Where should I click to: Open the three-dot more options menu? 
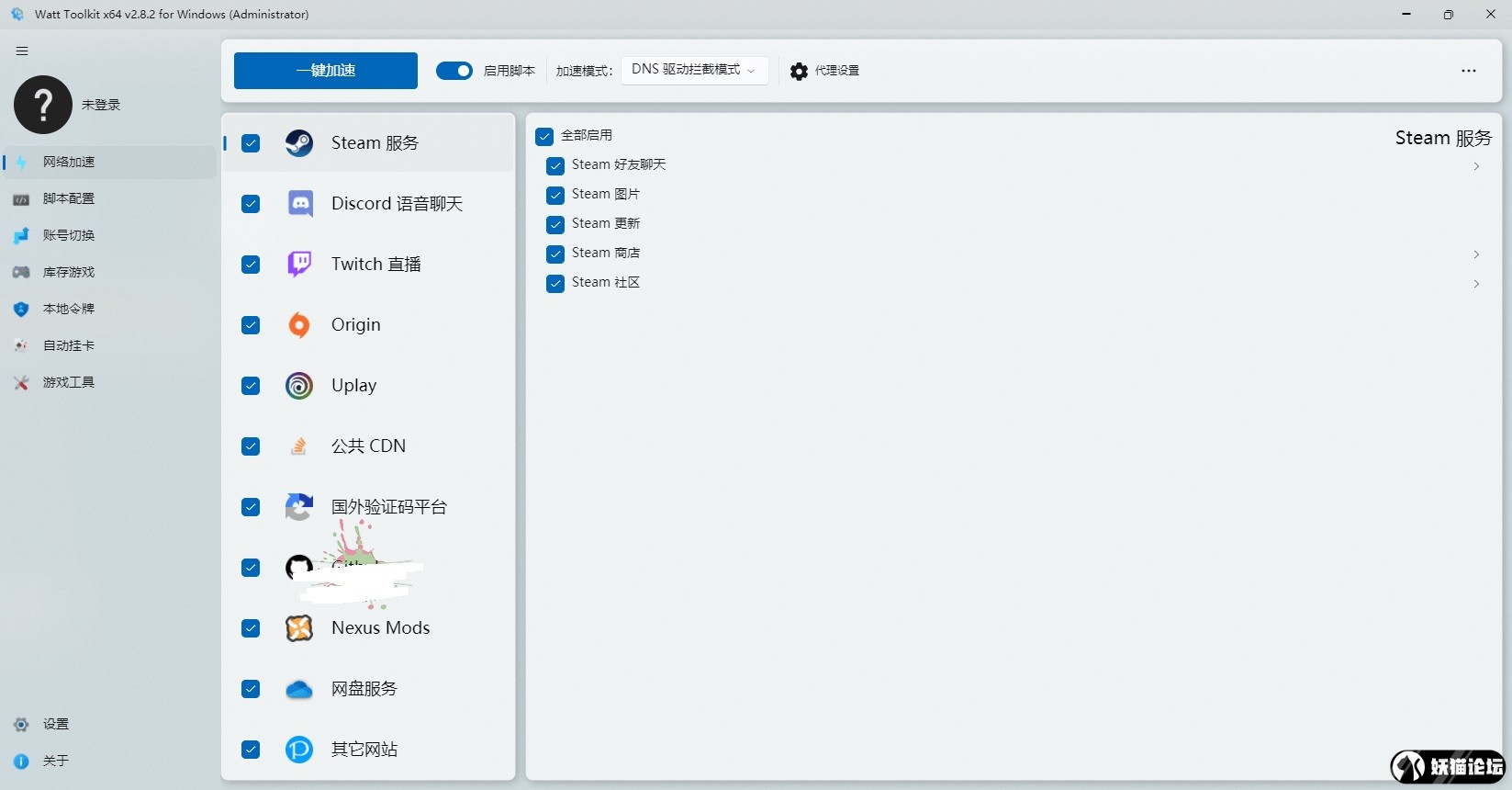coord(1469,71)
